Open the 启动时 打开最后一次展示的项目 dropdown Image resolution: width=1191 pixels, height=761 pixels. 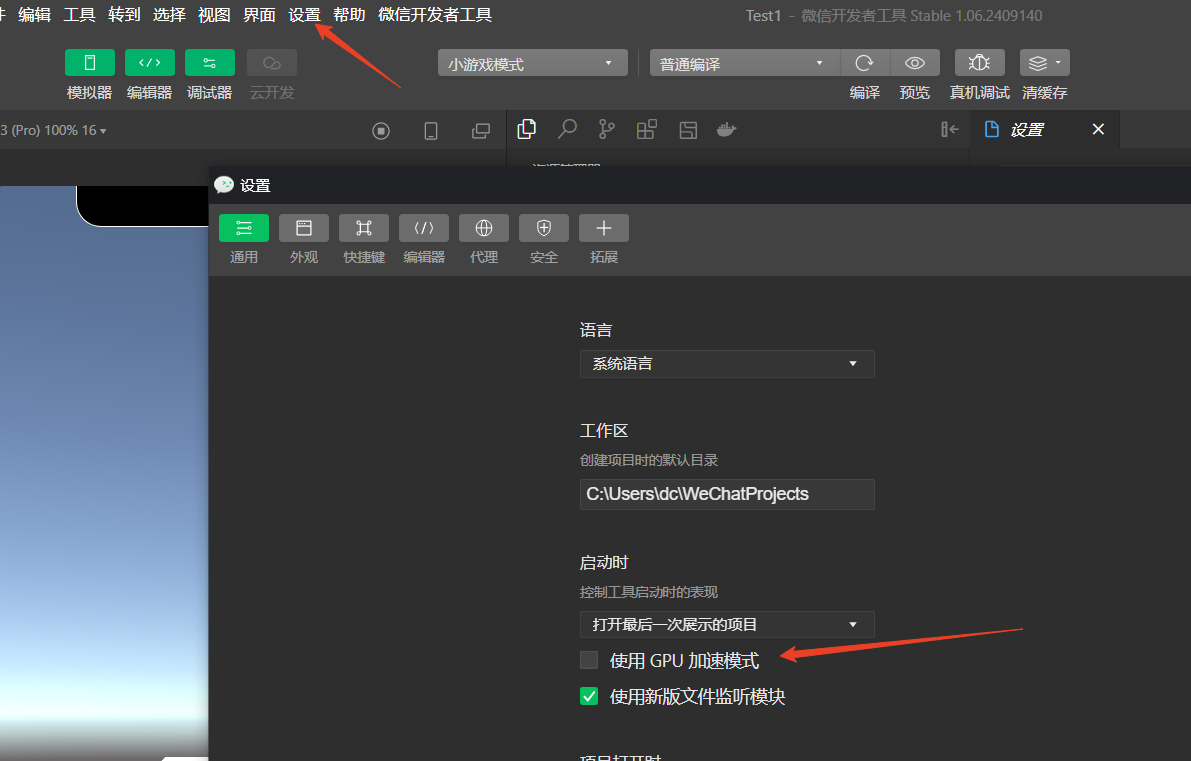[727, 624]
